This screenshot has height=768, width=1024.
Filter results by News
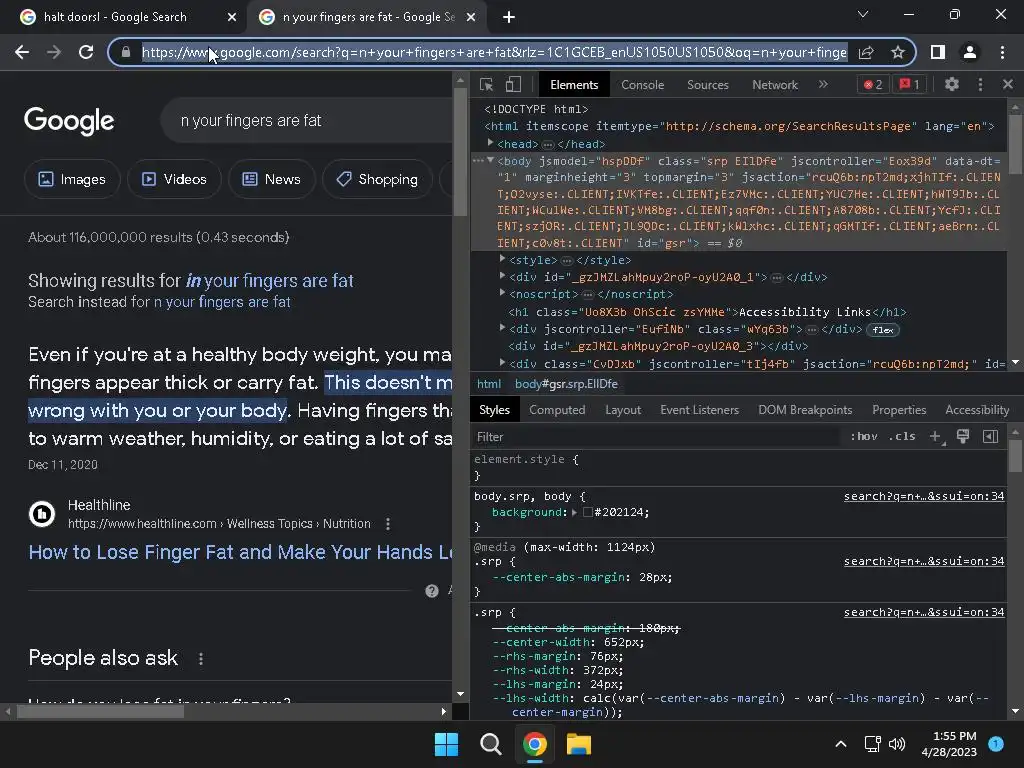[x=272, y=179]
